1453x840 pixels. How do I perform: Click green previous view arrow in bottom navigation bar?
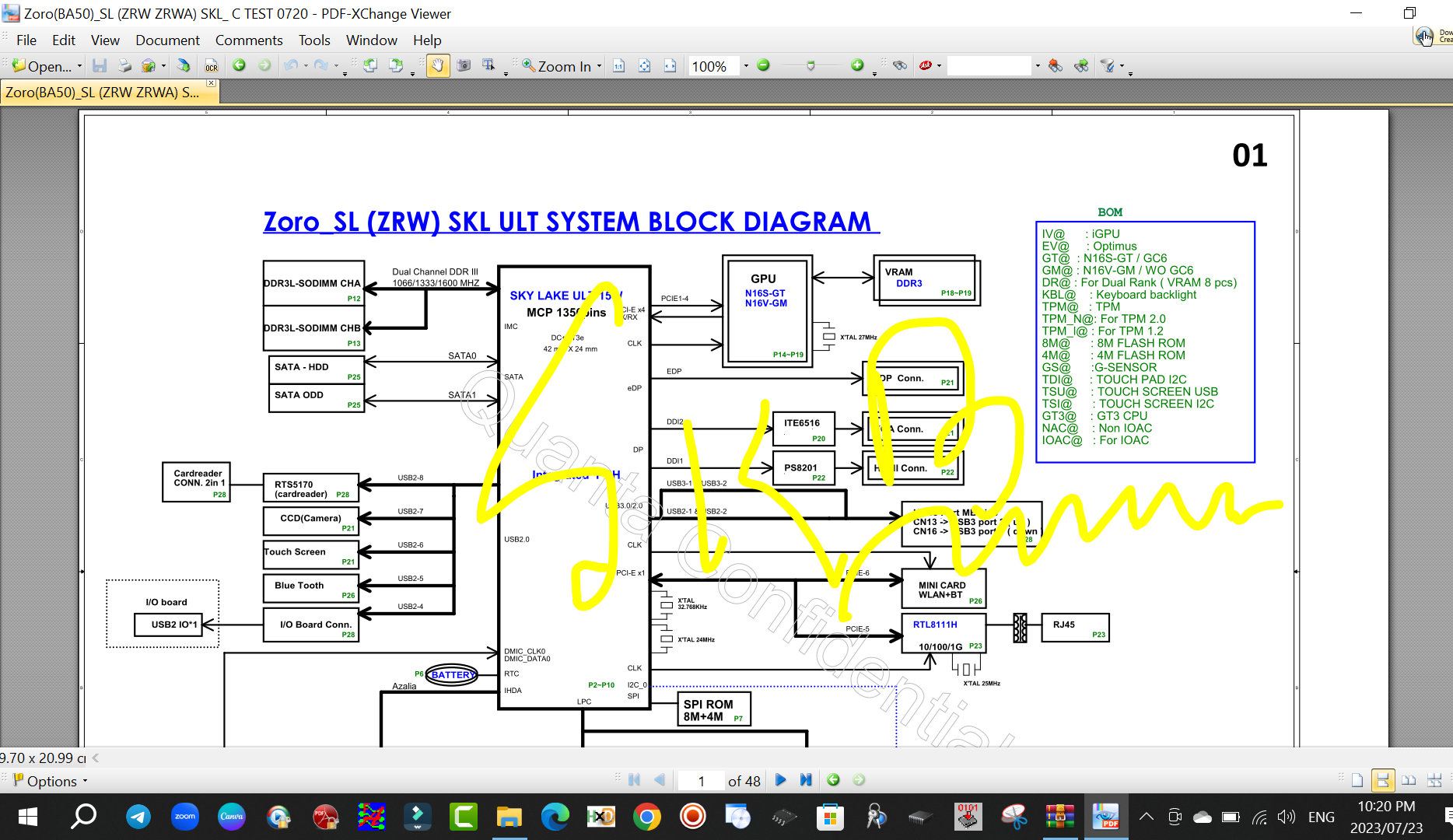[833, 780]
